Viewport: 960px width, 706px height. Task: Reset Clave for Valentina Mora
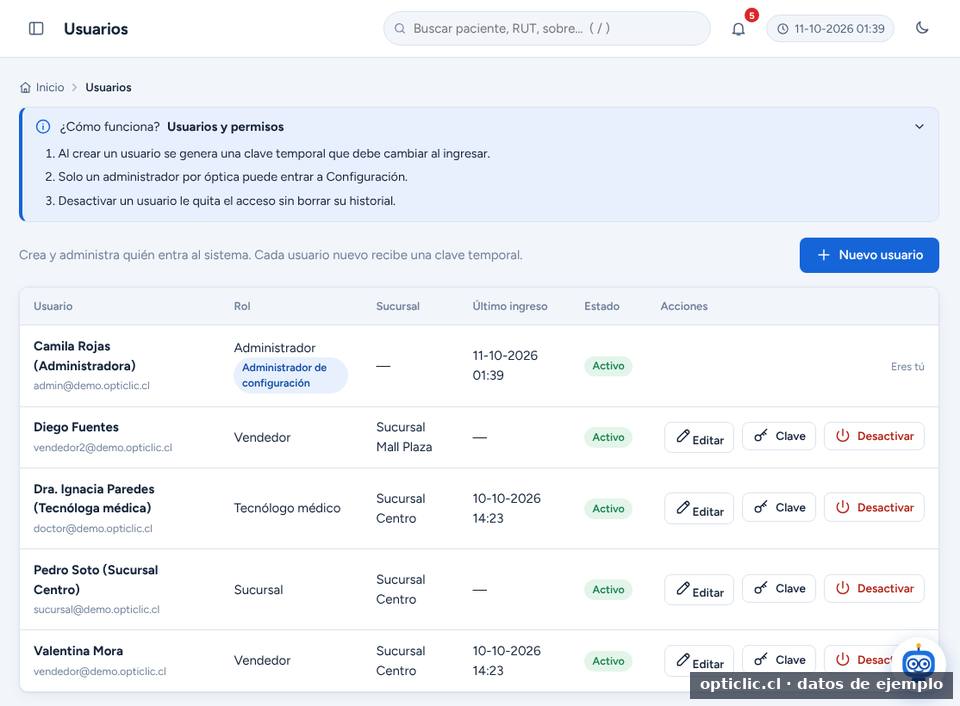point(779,659)
